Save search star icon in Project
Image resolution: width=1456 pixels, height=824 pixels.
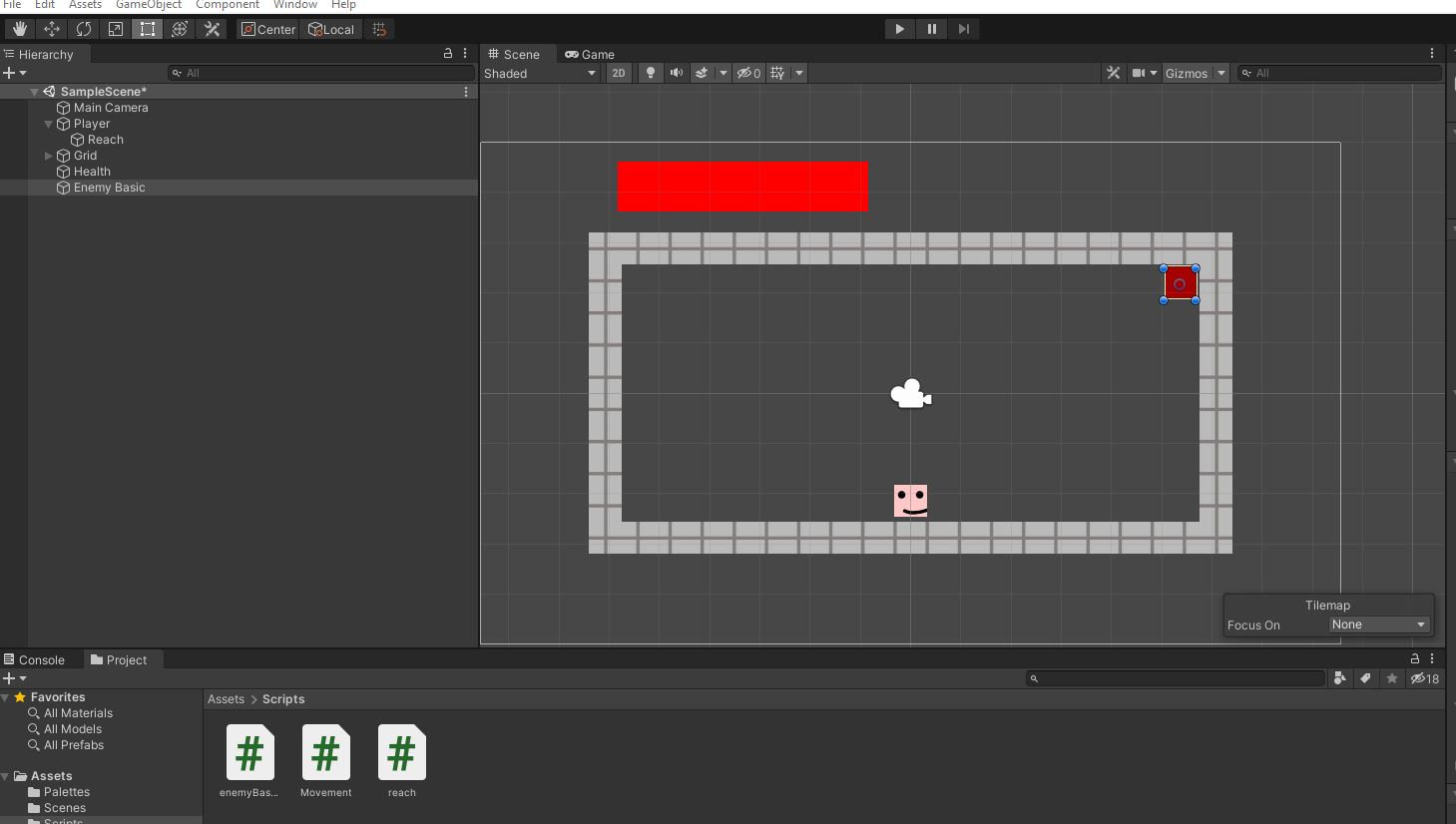click(1392, 678)
